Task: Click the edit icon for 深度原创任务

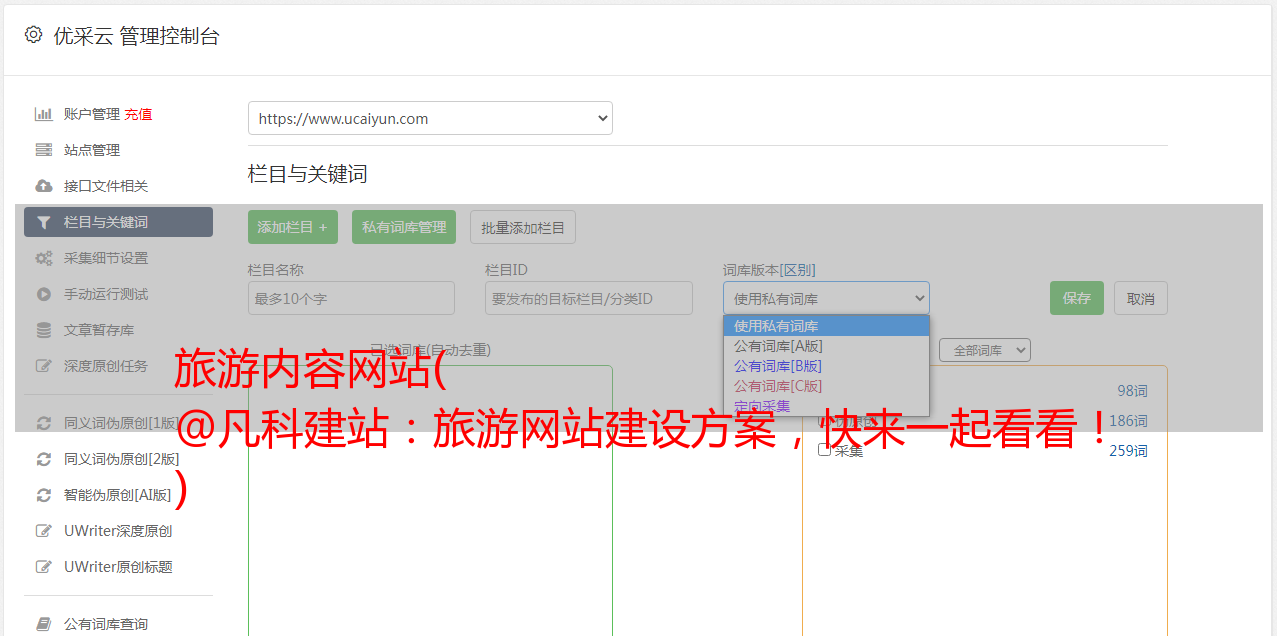Action: [x=44, y=366]
